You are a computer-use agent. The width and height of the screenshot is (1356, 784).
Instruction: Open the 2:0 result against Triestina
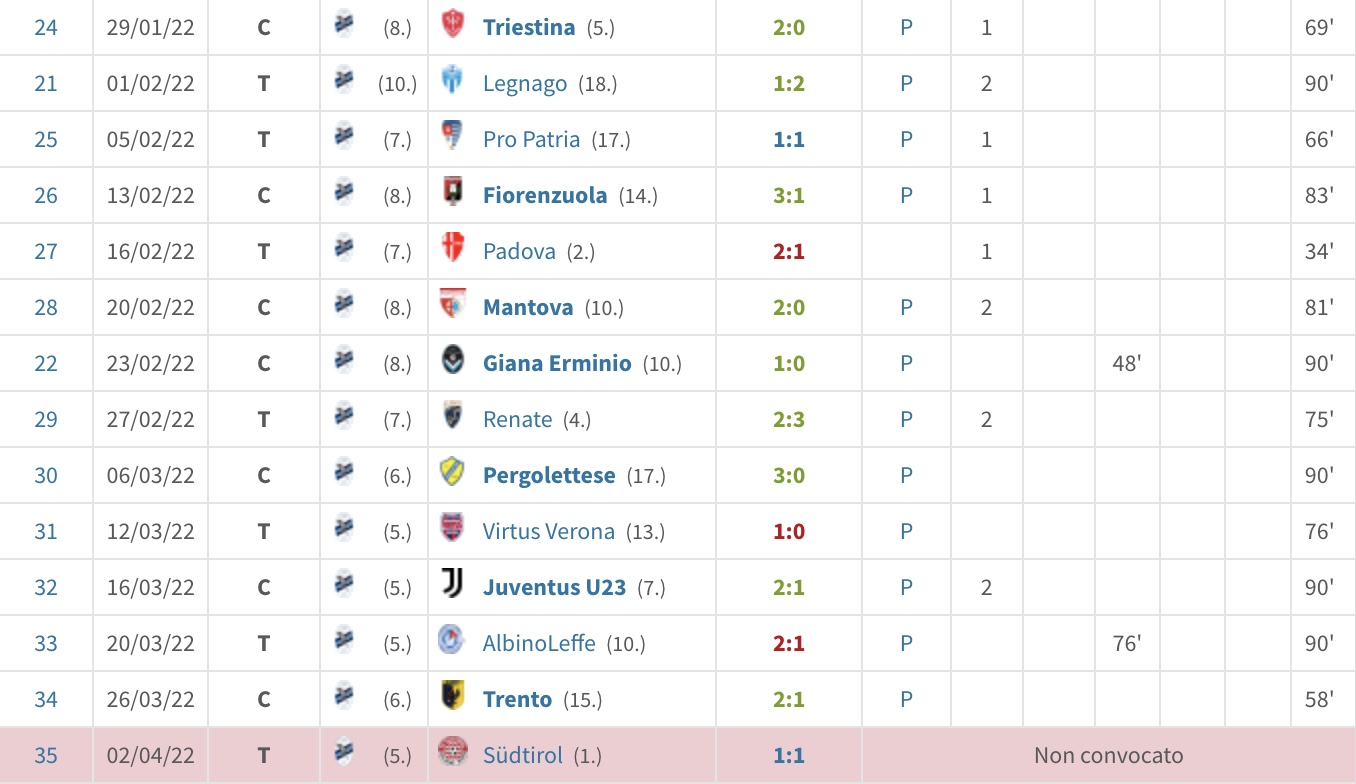click(788, 27)
